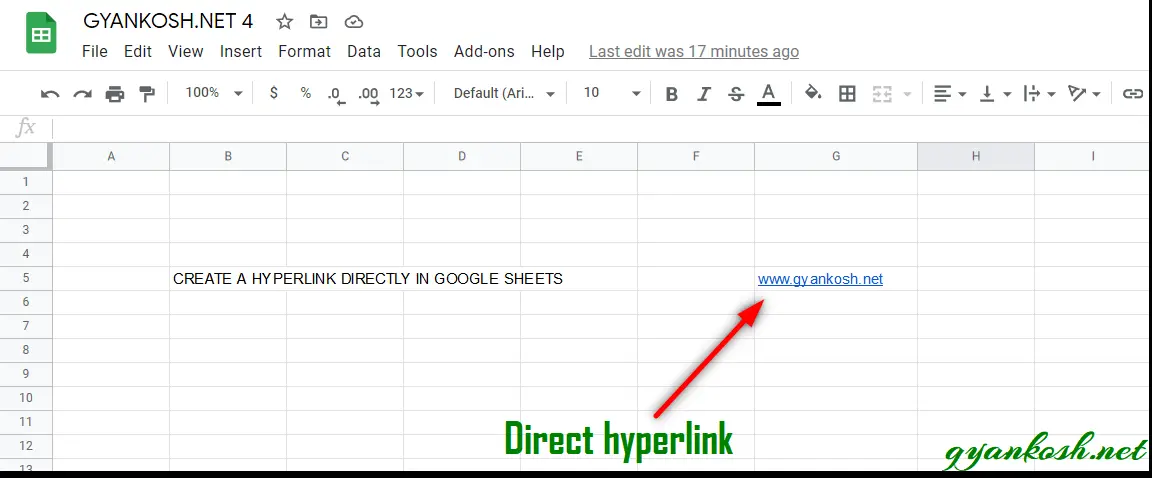Select row 8 header

pyautogui.click(x=26, y=350)
